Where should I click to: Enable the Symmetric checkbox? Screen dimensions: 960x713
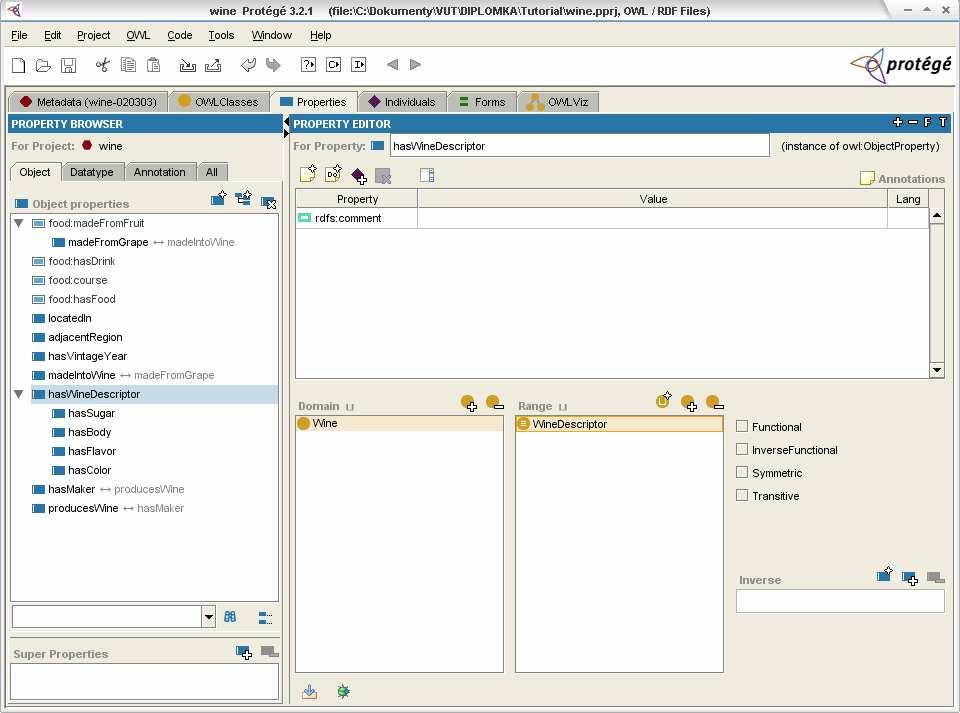click(741, 472)
